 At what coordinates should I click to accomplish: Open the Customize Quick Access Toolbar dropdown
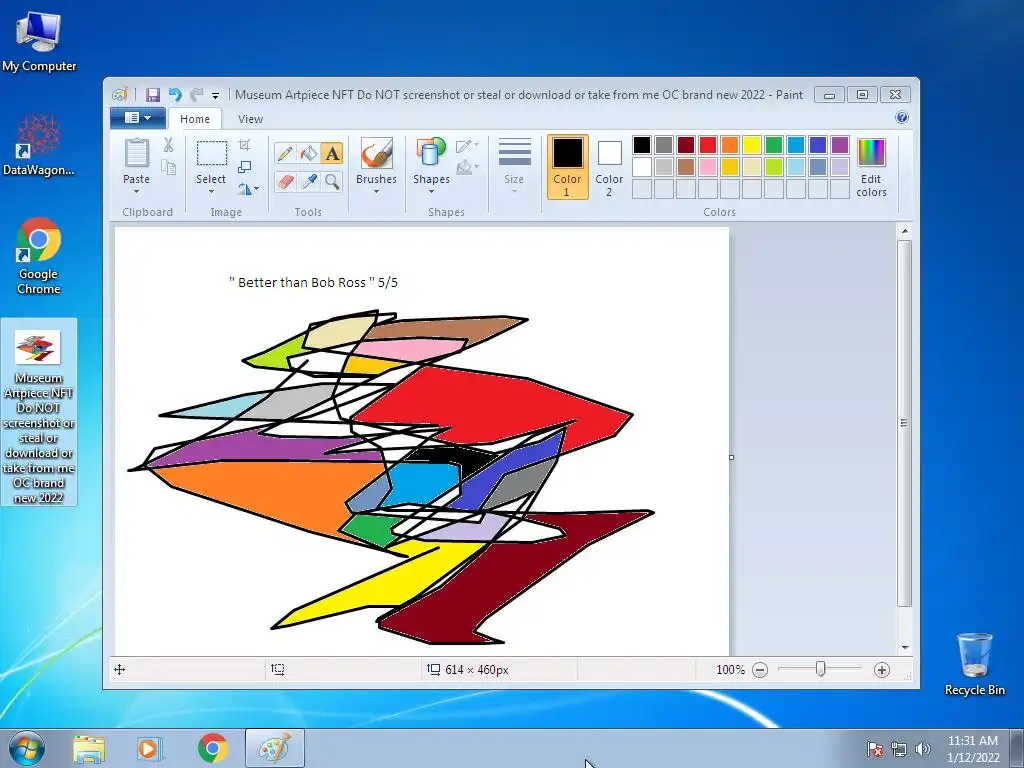pyautogui.click(x=215, y=95)
